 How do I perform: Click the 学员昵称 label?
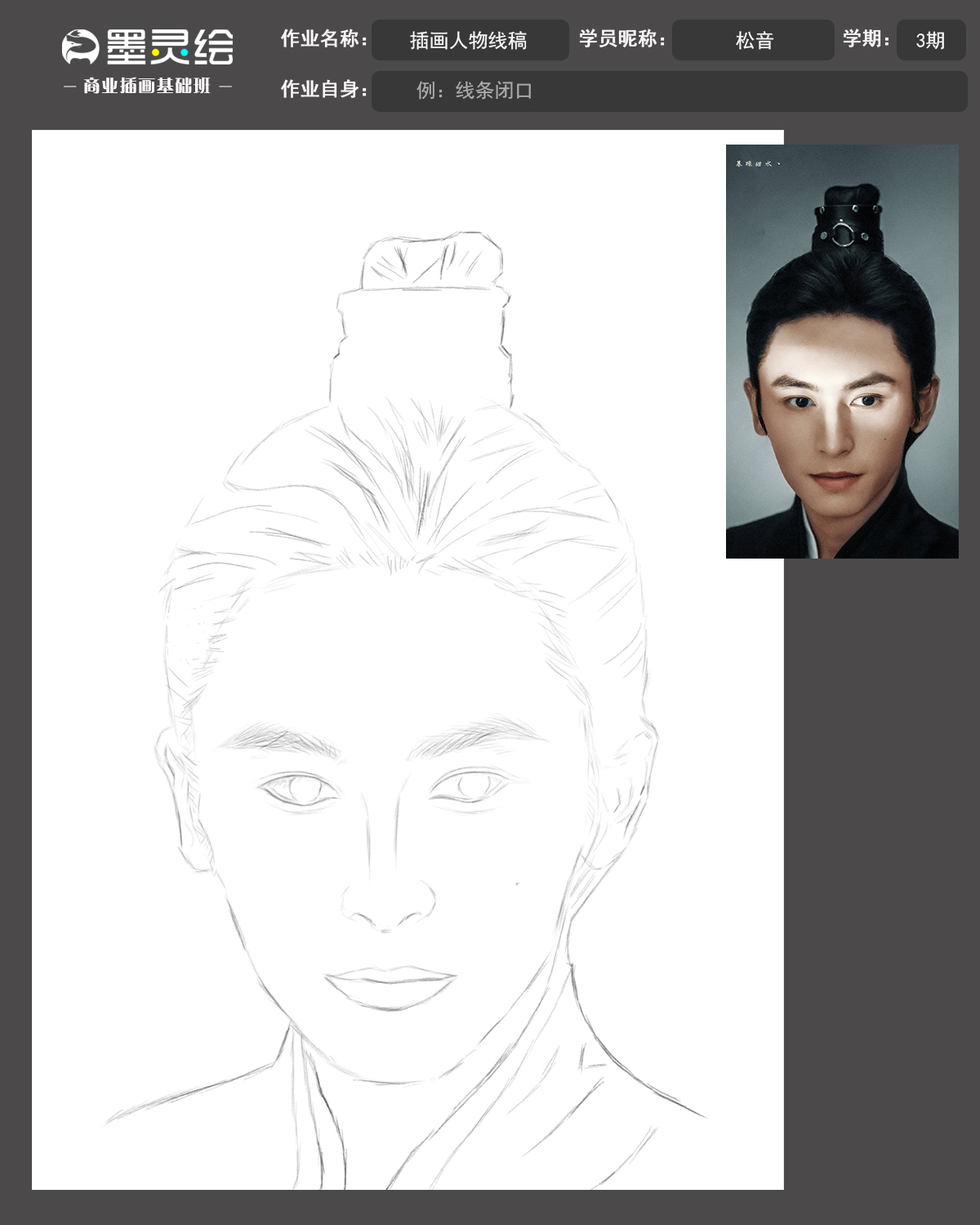622,39
